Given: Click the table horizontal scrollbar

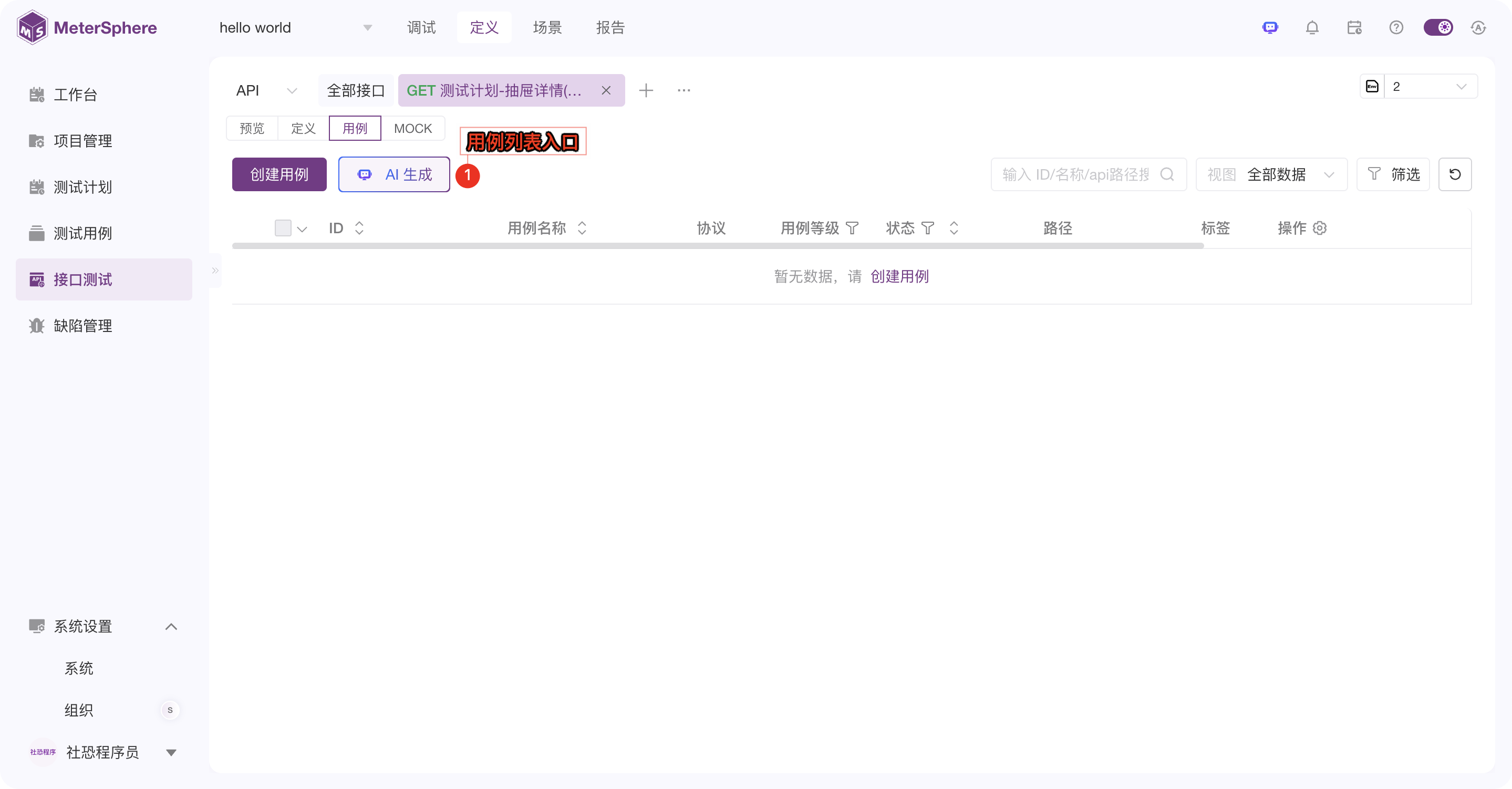Looking at the screenshot, I should point(718,246).
